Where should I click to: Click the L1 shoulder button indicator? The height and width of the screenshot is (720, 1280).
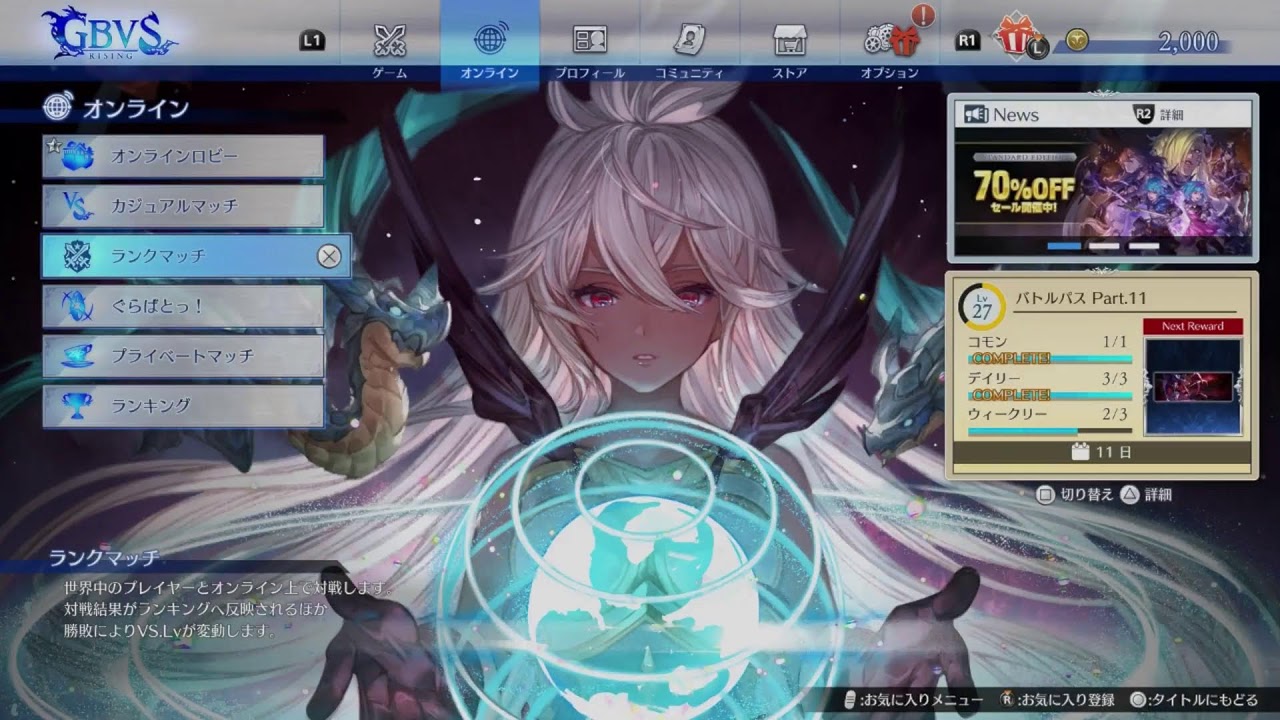point(312,40)
